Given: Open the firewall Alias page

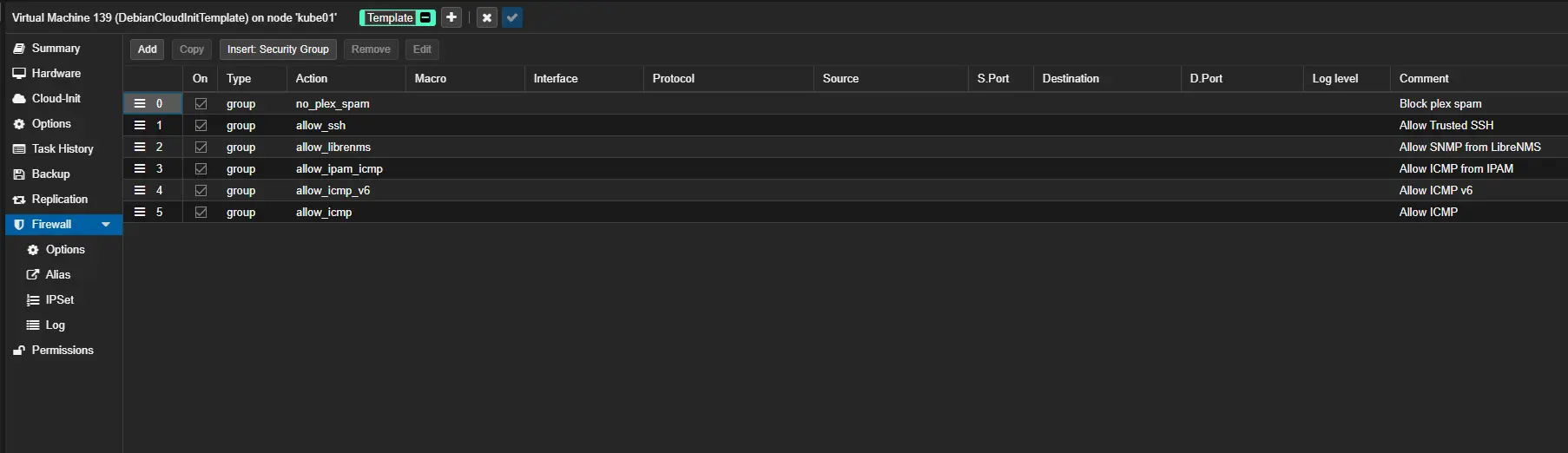Looking at the screenshot, I should [x=57, y=274].
